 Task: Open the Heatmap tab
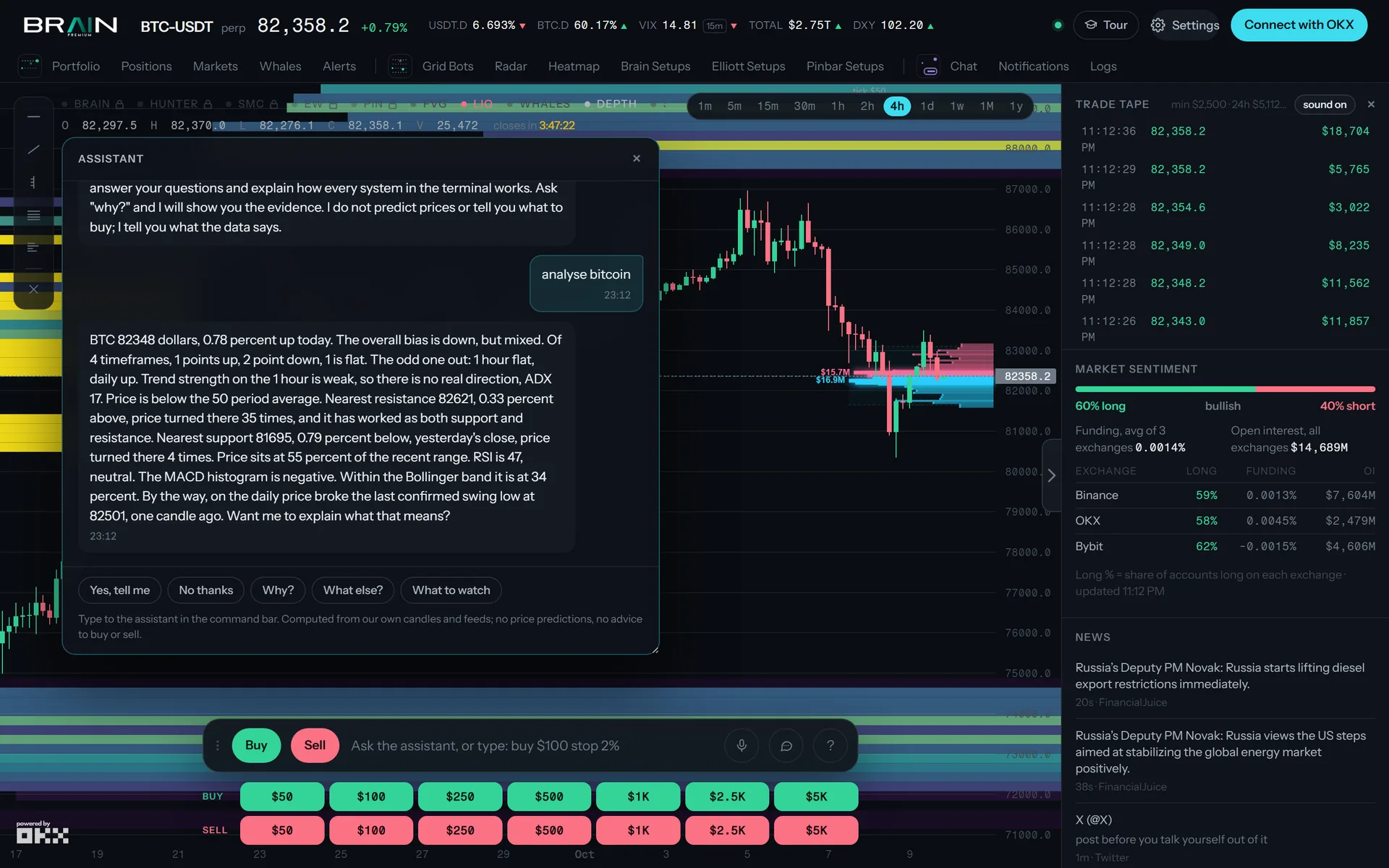pyautogui.click(x=574, y=66)
